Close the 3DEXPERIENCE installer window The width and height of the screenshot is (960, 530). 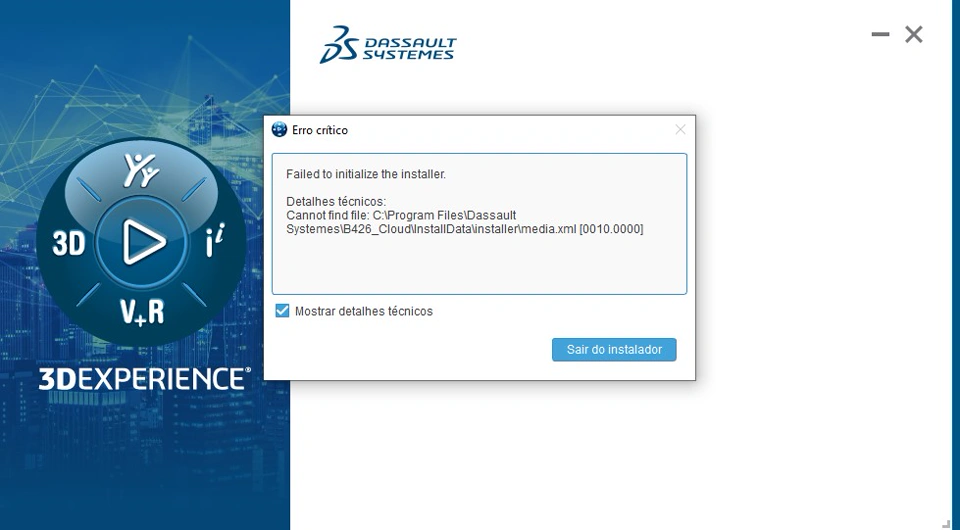(x=913, y=34)
